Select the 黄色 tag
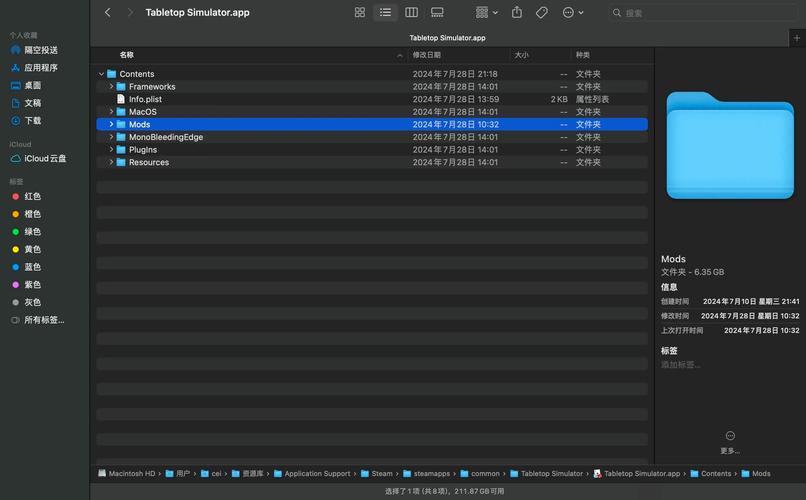This screenshot has height=500, width=806. coord(26,249)
